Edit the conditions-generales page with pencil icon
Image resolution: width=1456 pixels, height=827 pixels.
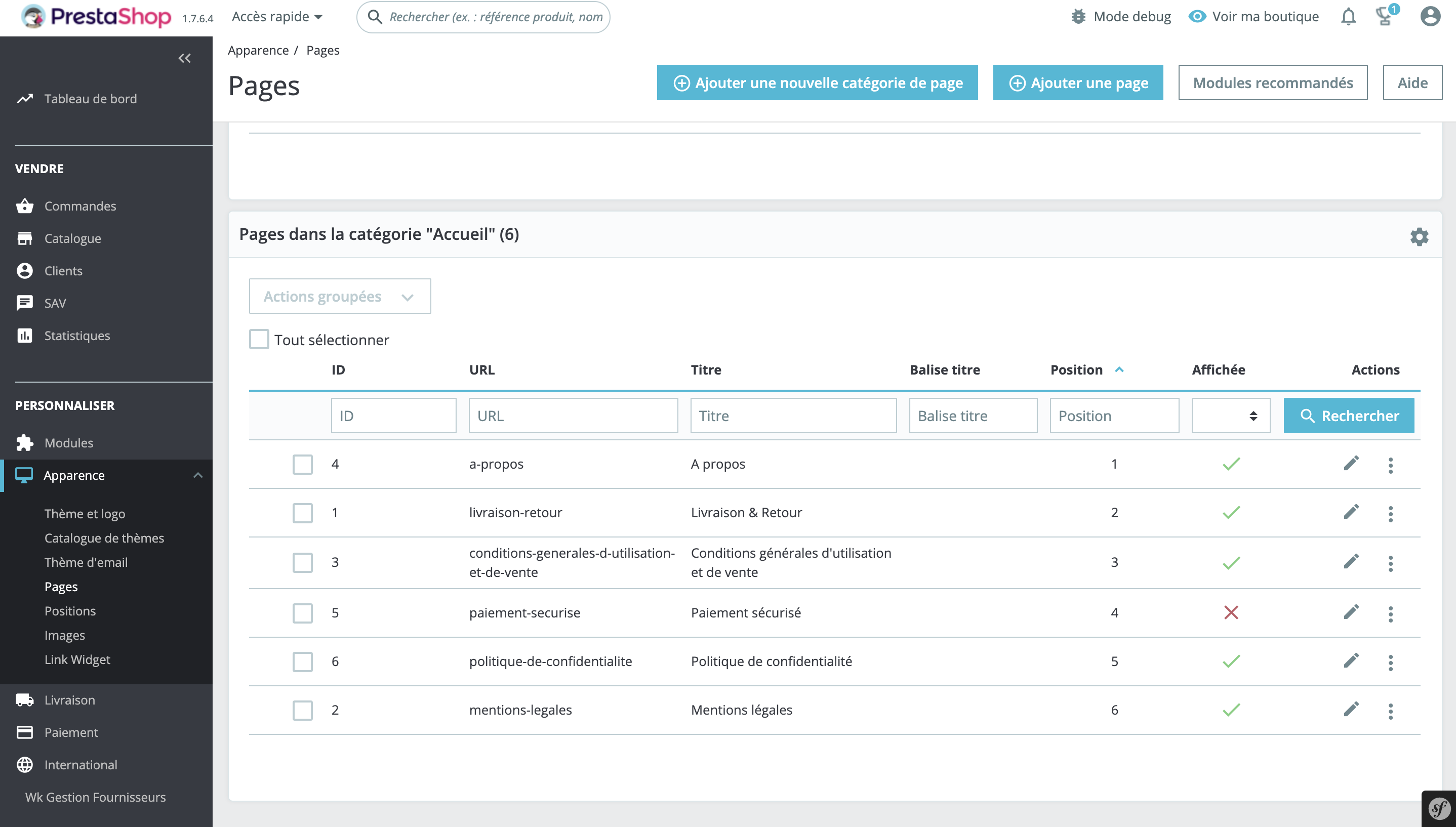coord(1351,562)
